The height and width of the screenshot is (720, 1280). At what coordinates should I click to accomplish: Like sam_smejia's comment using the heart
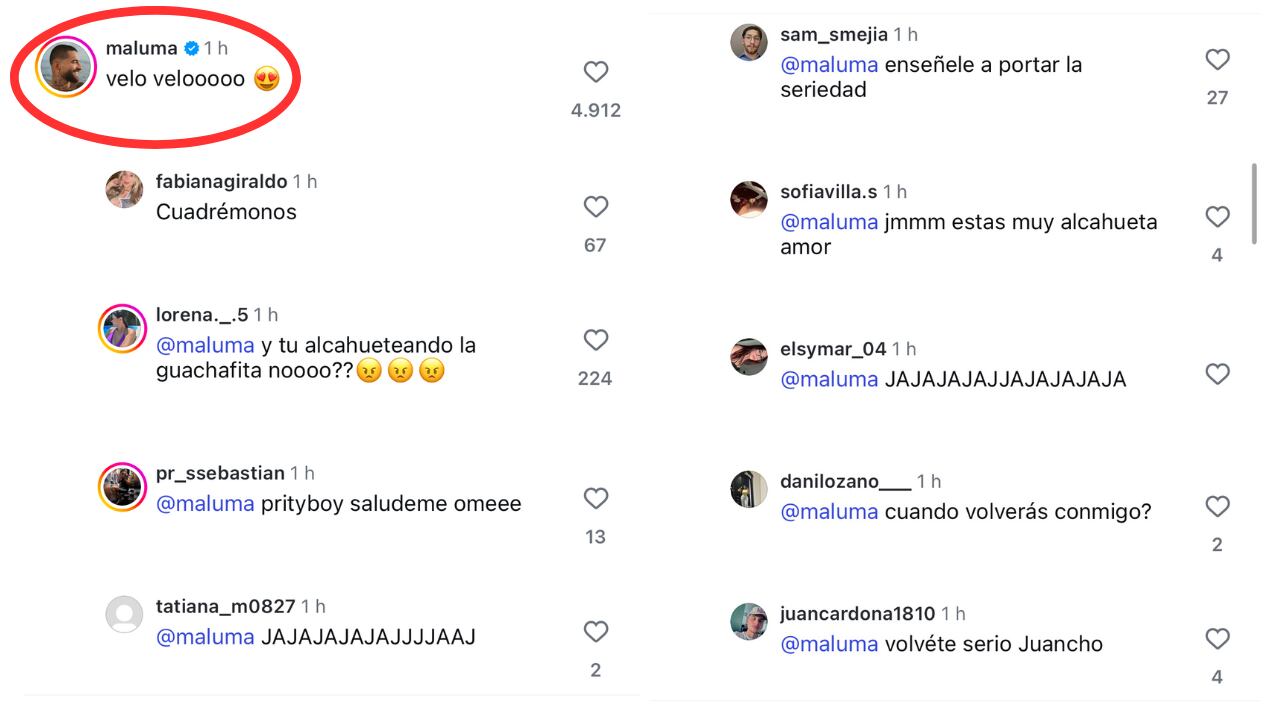click(1217, 59)
